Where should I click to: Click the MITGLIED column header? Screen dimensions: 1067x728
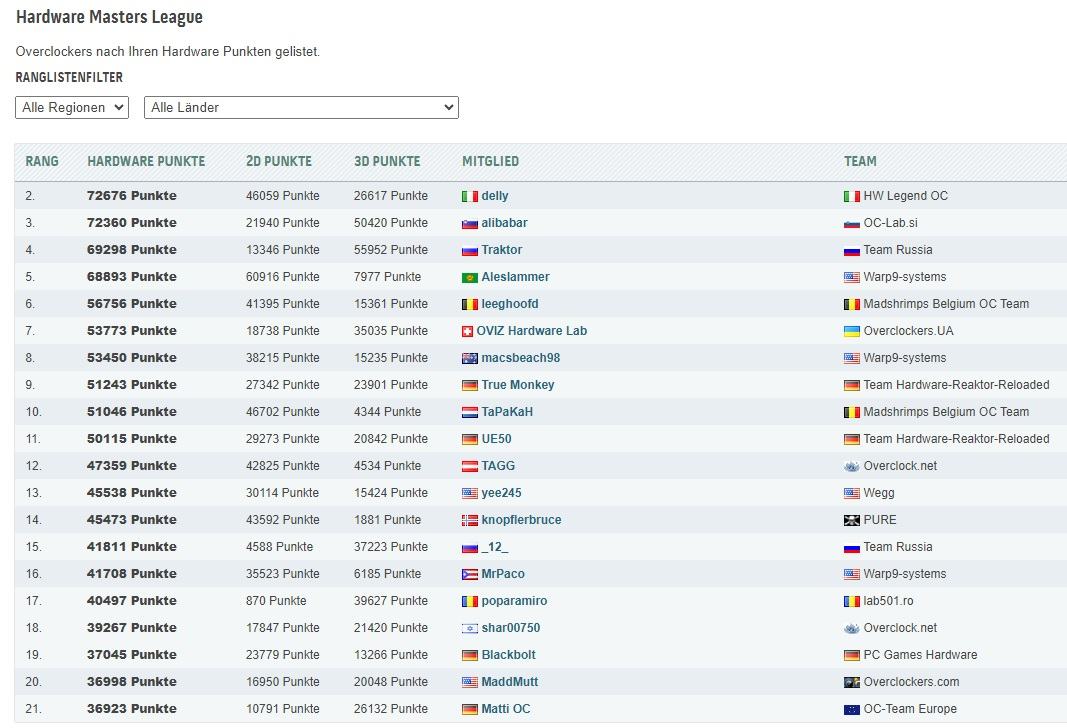tap(491, 161)
